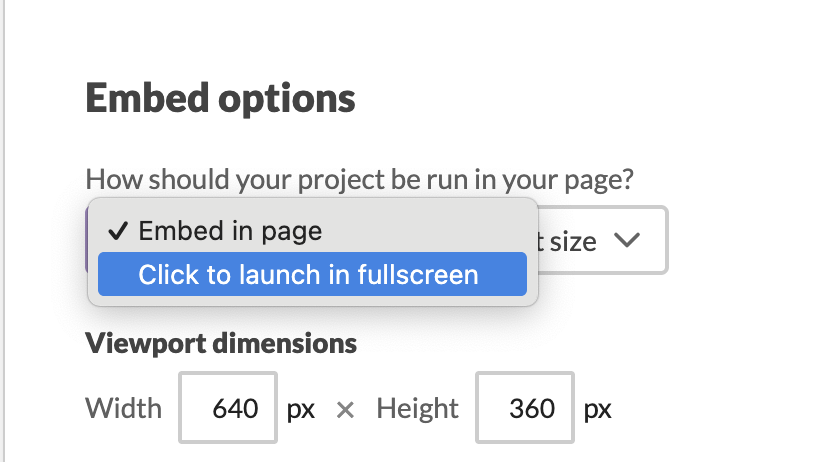The height and width of the screenshot is (462, 826).
Task: Click the chevron arrow on size dropdown
Action: [x=627, y=241]
